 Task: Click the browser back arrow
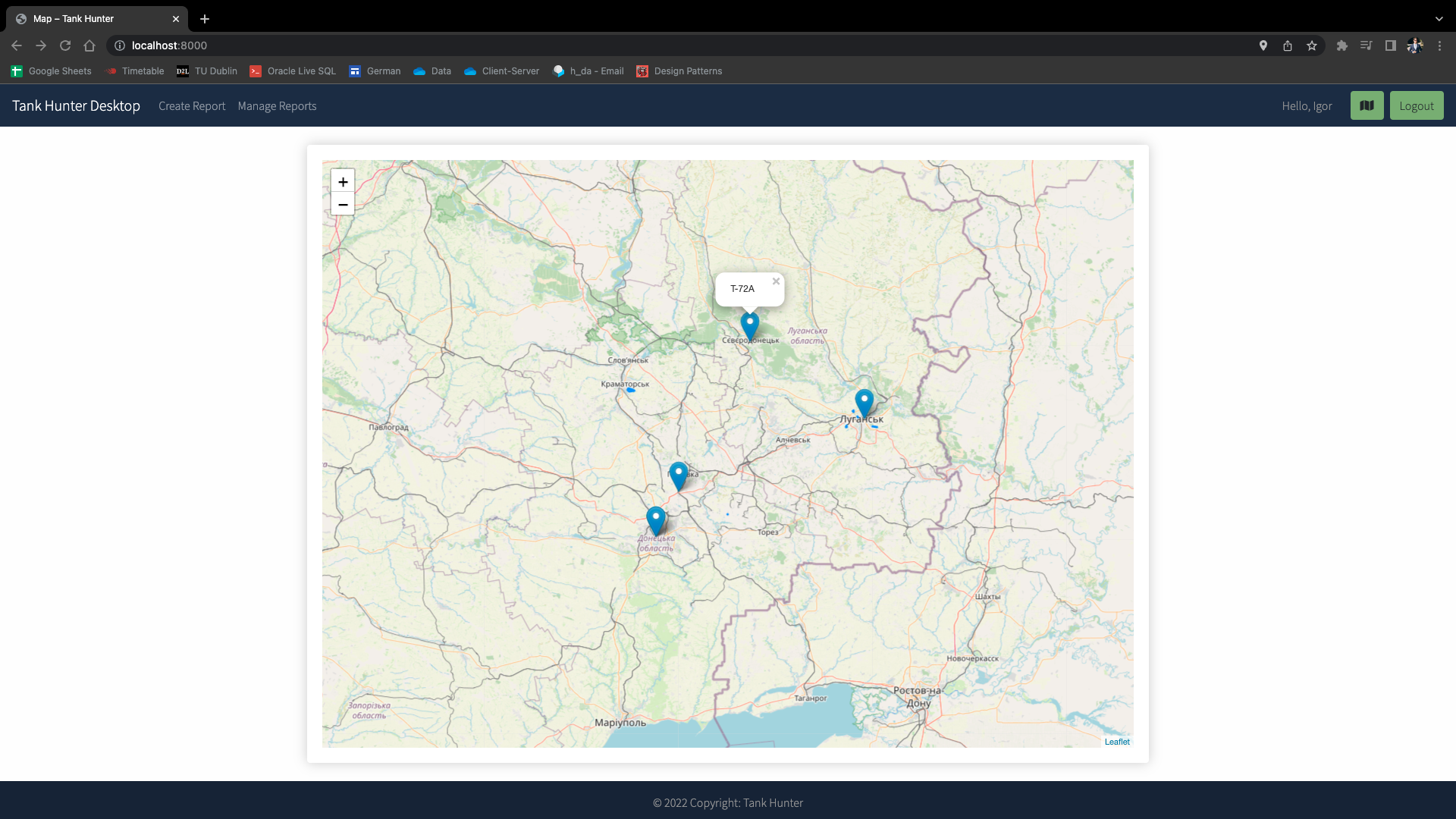tap(17, 45)
